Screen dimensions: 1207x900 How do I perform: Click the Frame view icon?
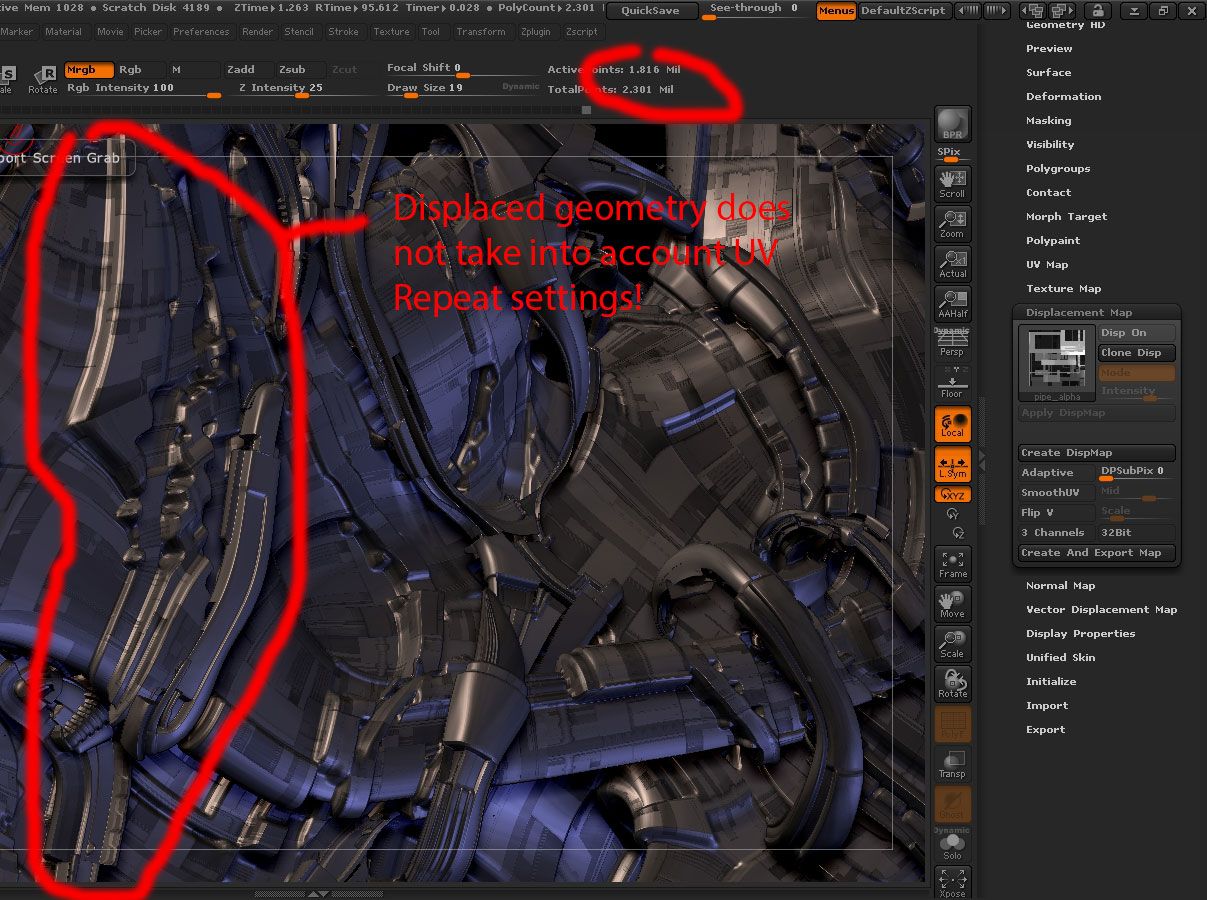[x=951, y=564]
